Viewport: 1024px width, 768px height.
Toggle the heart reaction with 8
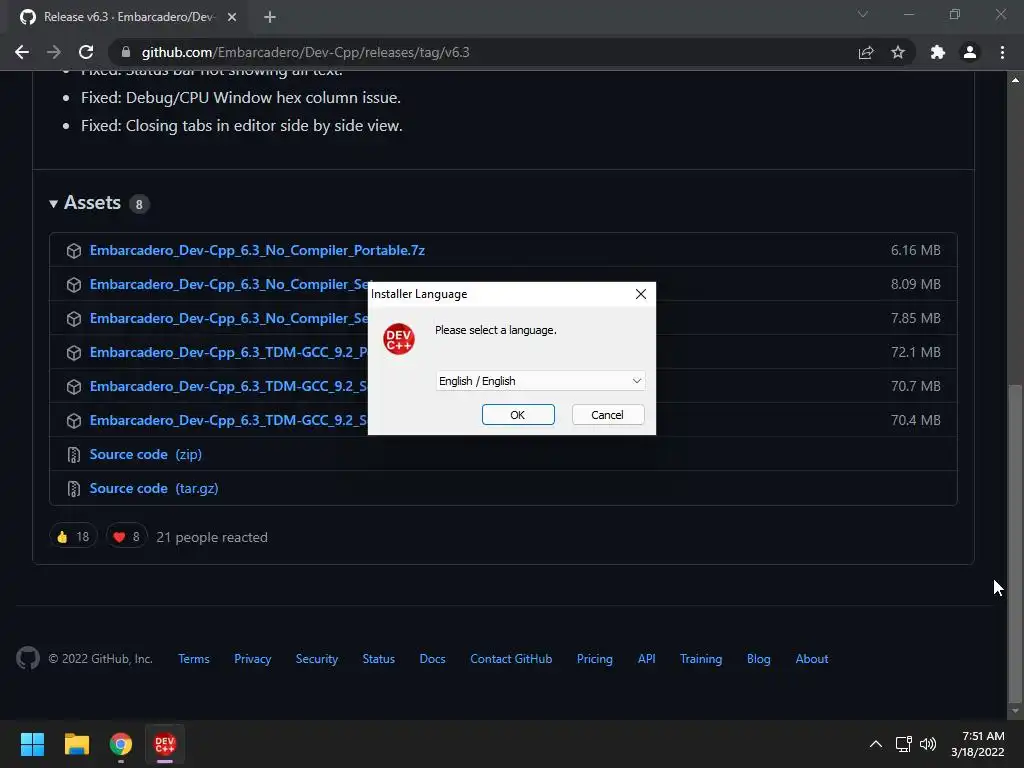[127, 536]
